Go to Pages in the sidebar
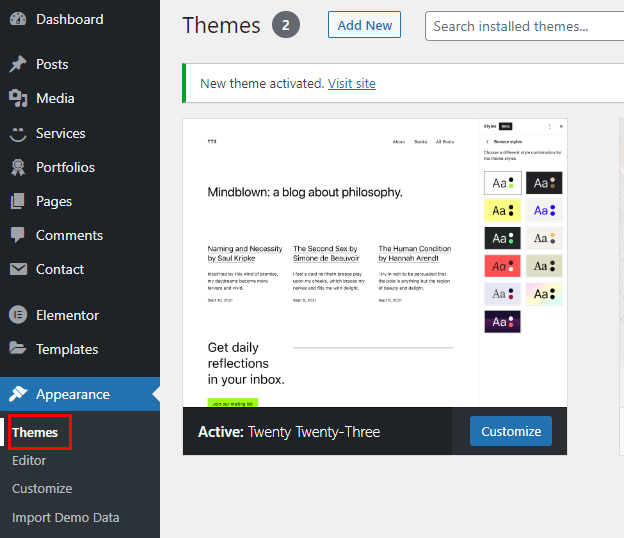The width and height of the screenshot is (624, 538). (80, 201)
